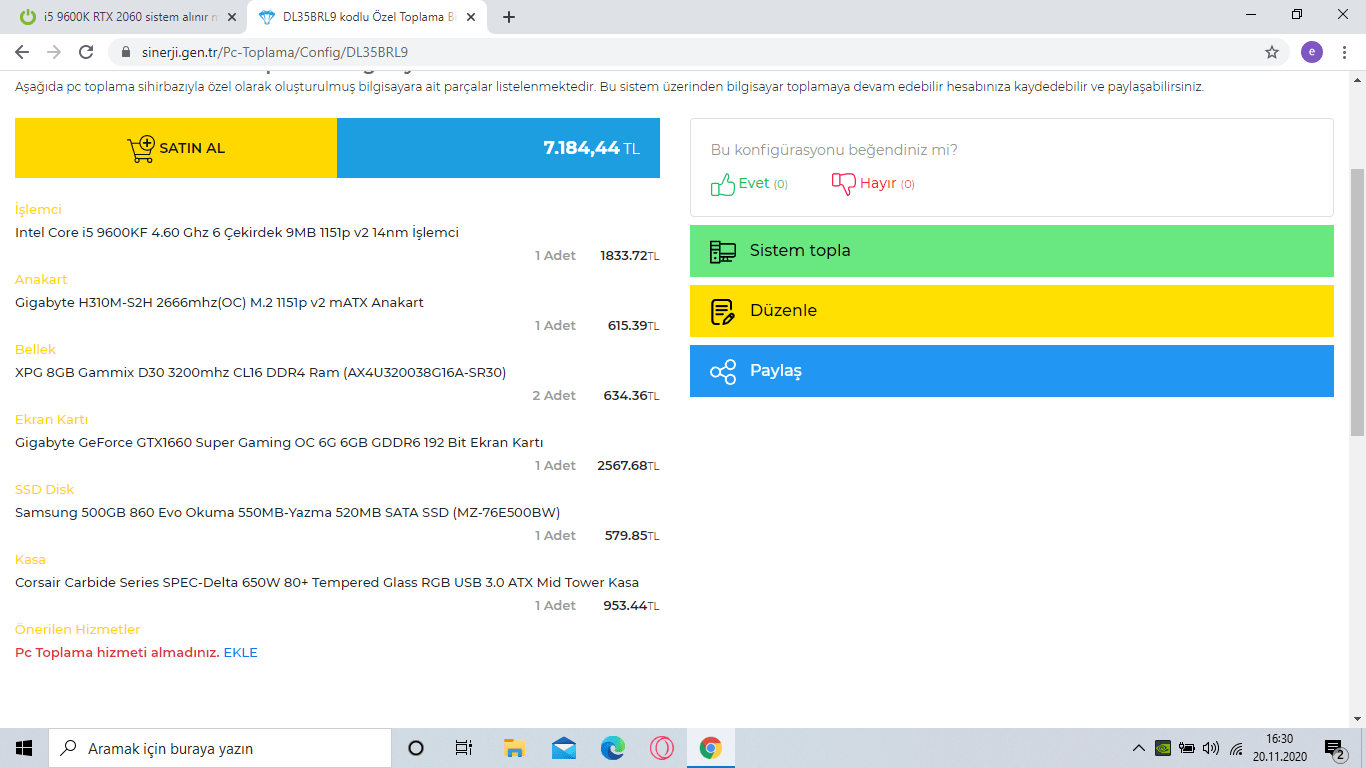The width and height of the screenshot is (1366, 768).
Task: Click the 579.85 TL SSD price
Action: [x=632, y=536]
